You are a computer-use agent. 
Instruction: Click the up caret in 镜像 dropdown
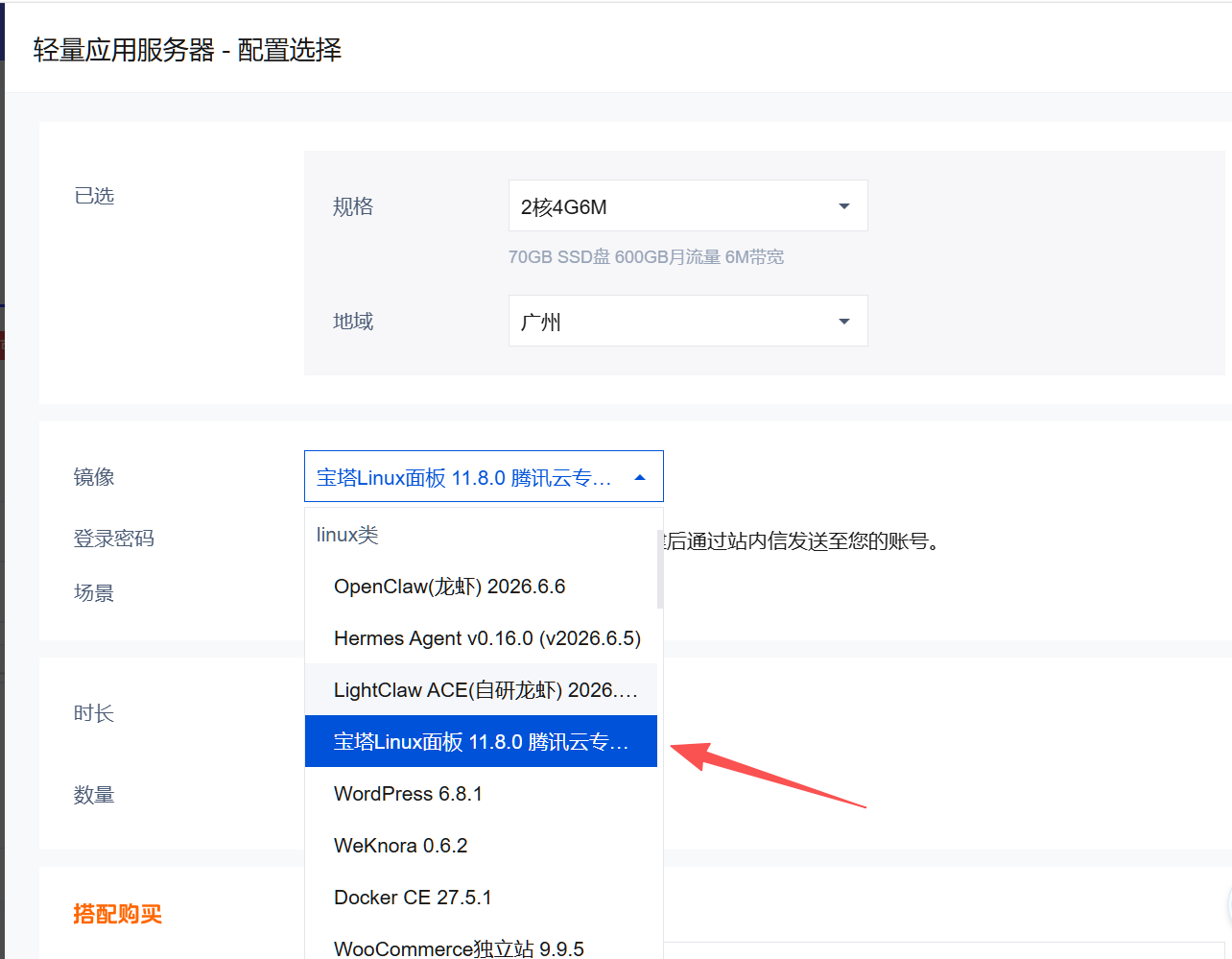click(x=640, y=477)
